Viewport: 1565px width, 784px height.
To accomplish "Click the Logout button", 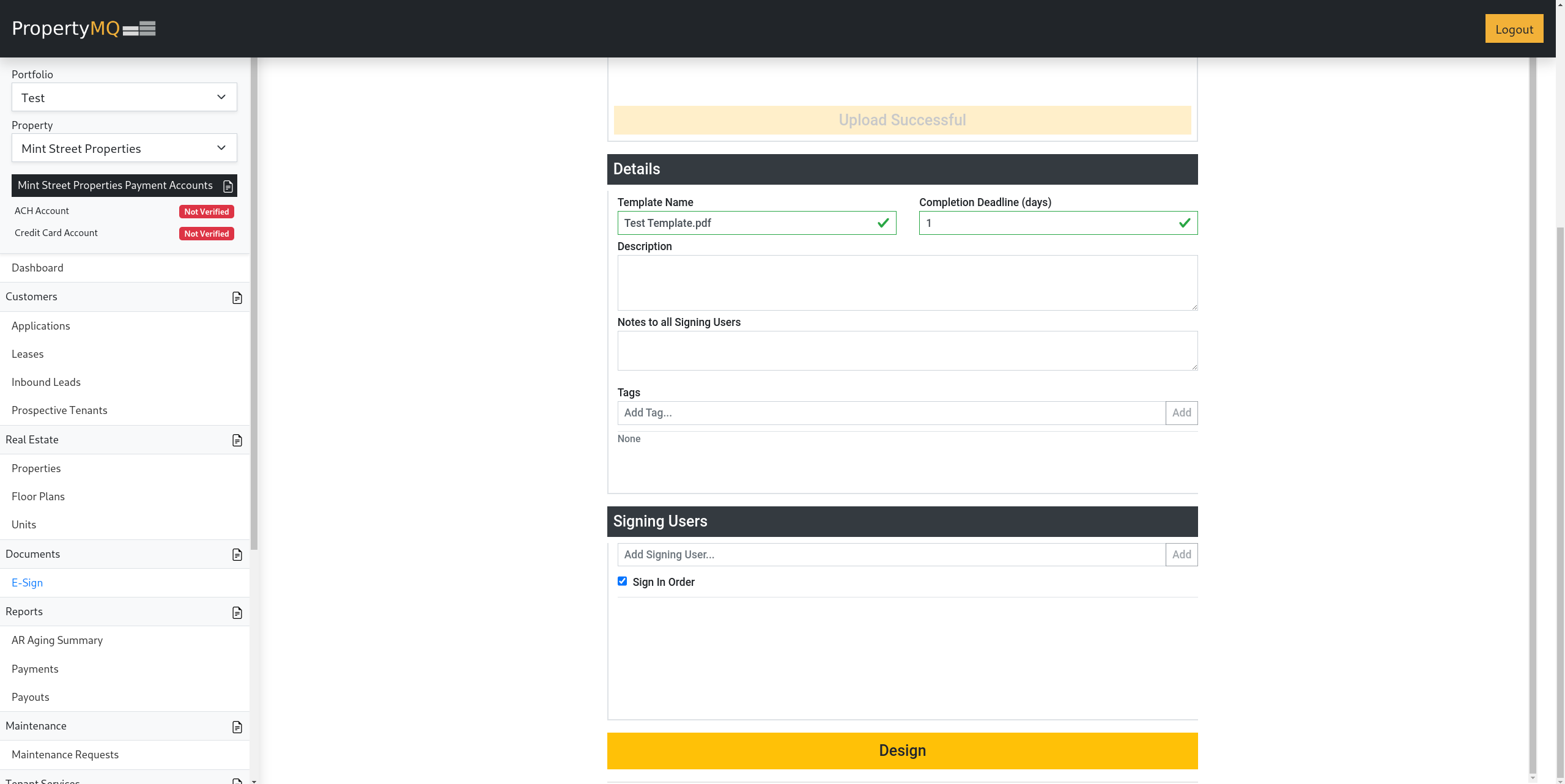I will [x=1514, y=29].
